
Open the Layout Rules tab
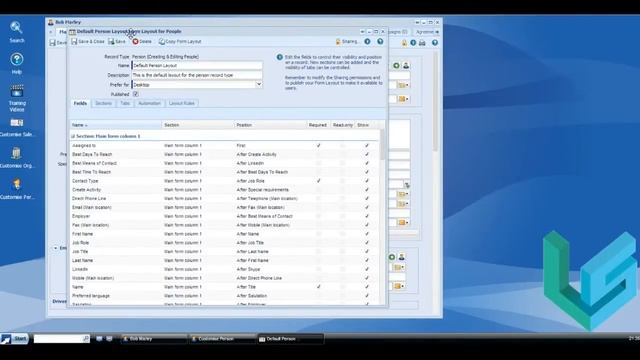(x=182, y=103)
